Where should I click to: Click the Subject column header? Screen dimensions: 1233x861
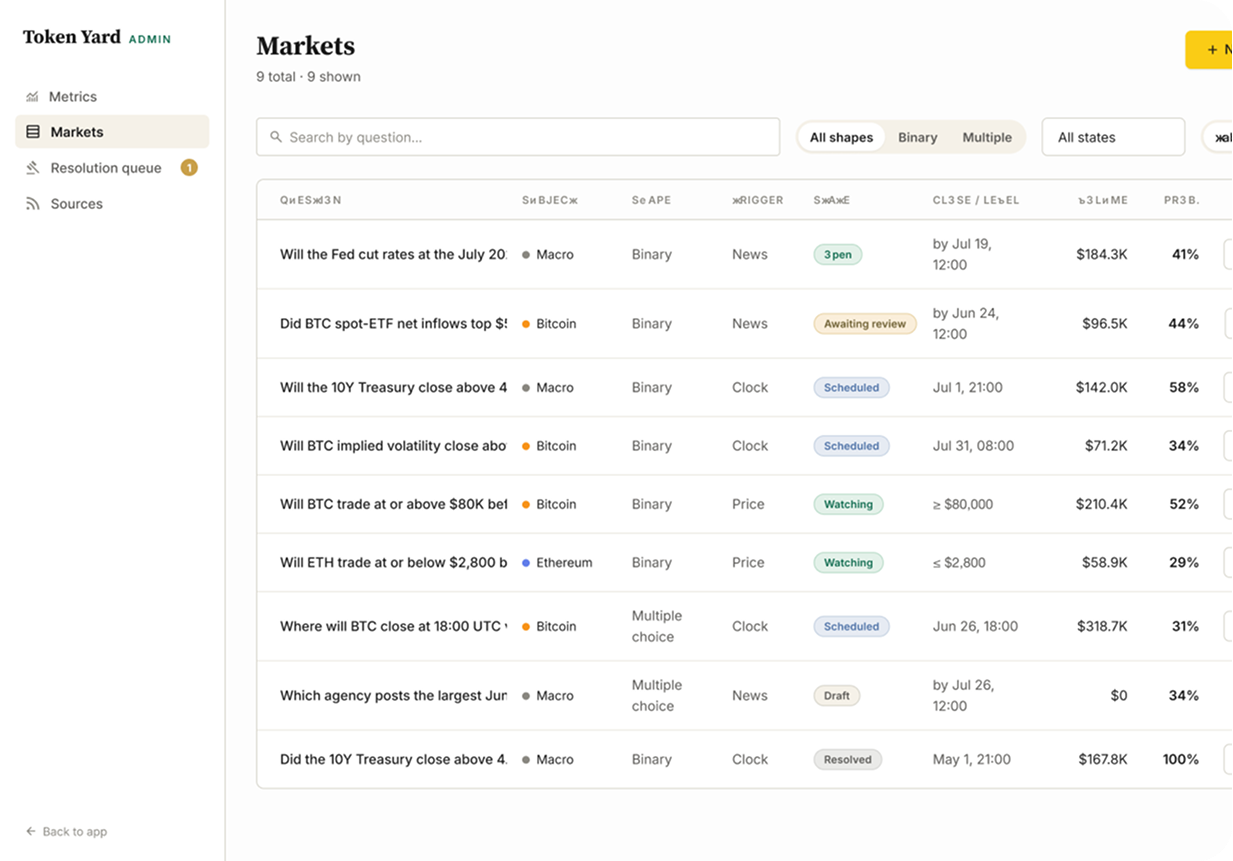pos(550,200)
